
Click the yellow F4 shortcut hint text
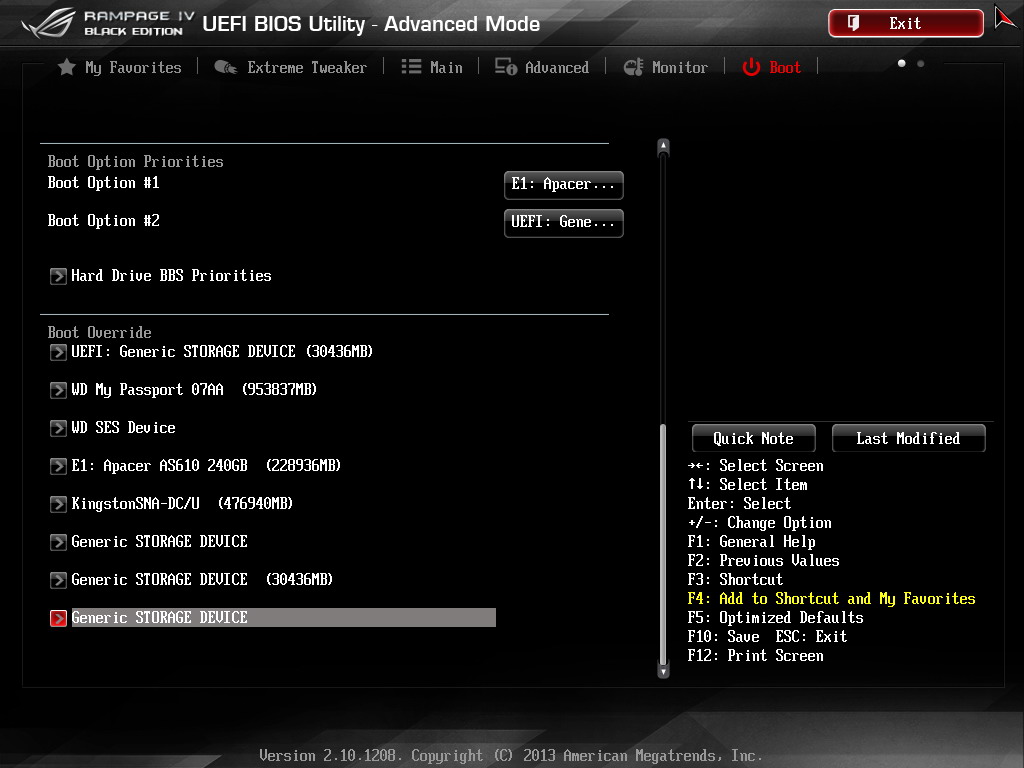coord(831,598)
